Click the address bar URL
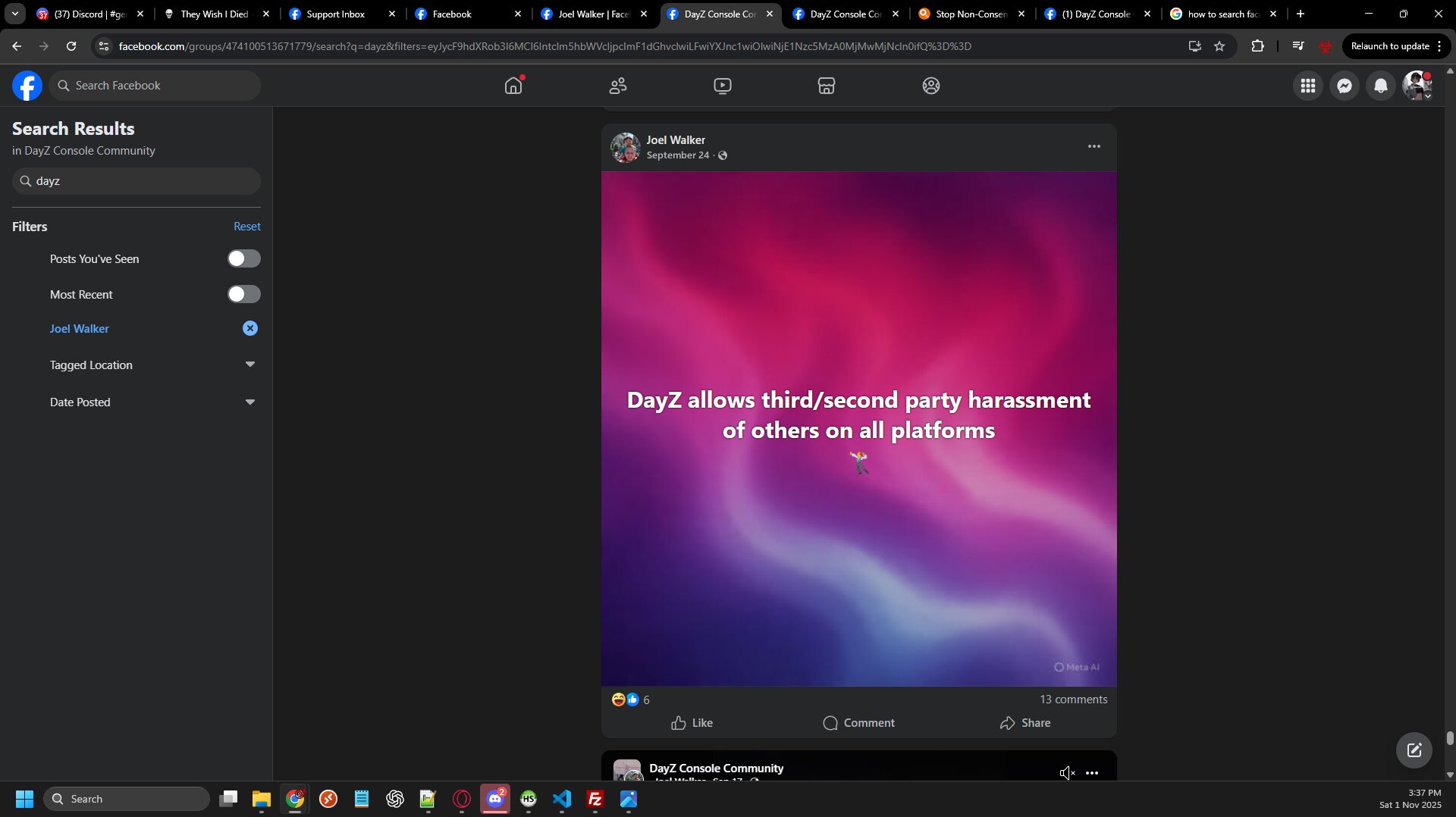 (x=544, y=46)
